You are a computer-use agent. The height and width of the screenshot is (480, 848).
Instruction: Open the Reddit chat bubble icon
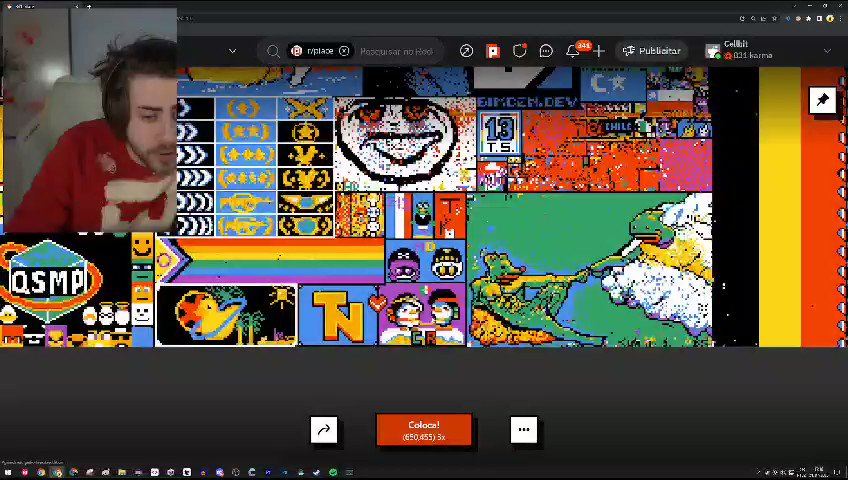(x=546, y=51)
